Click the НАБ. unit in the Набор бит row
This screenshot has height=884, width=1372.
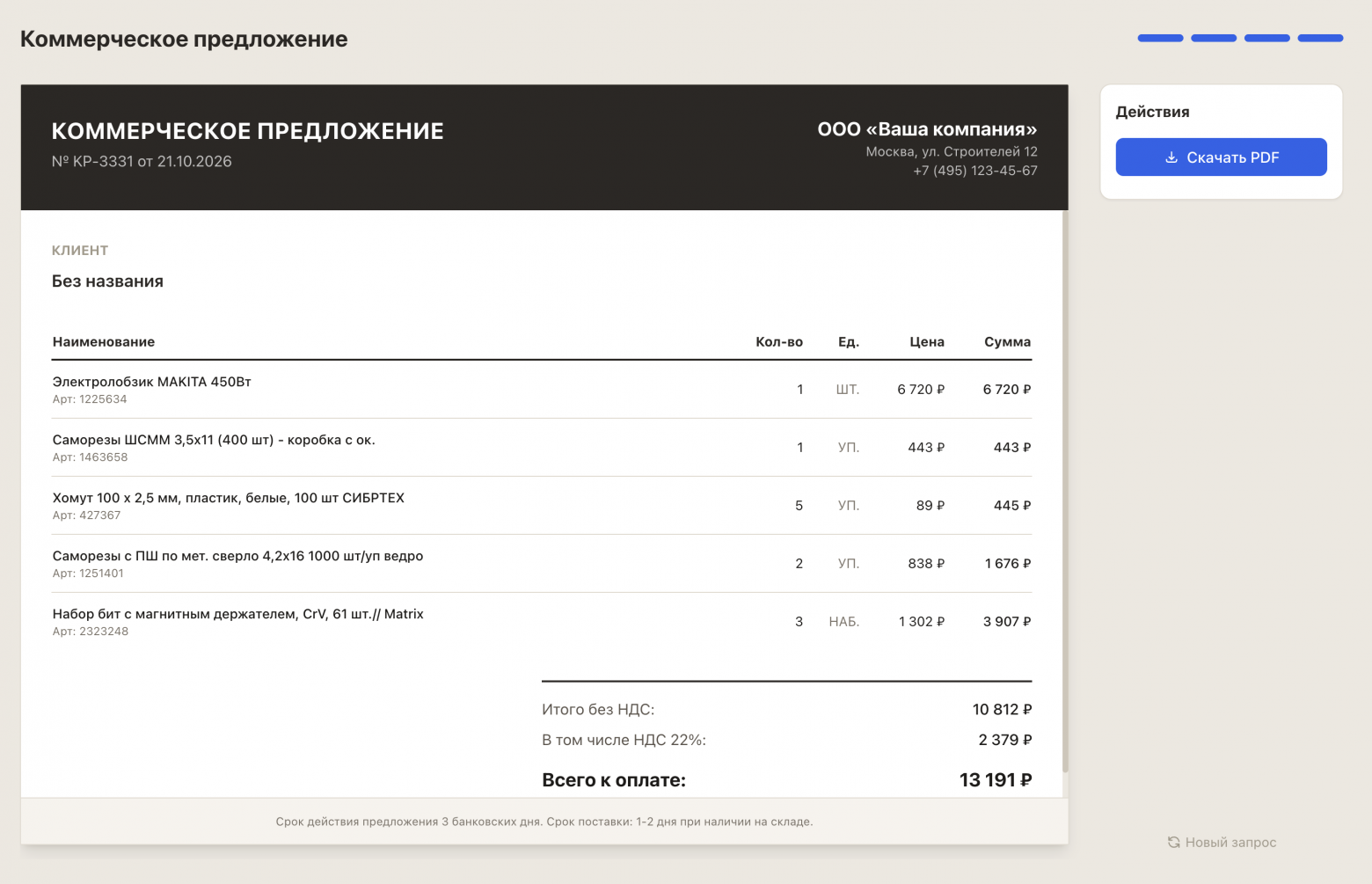(844, 622)
